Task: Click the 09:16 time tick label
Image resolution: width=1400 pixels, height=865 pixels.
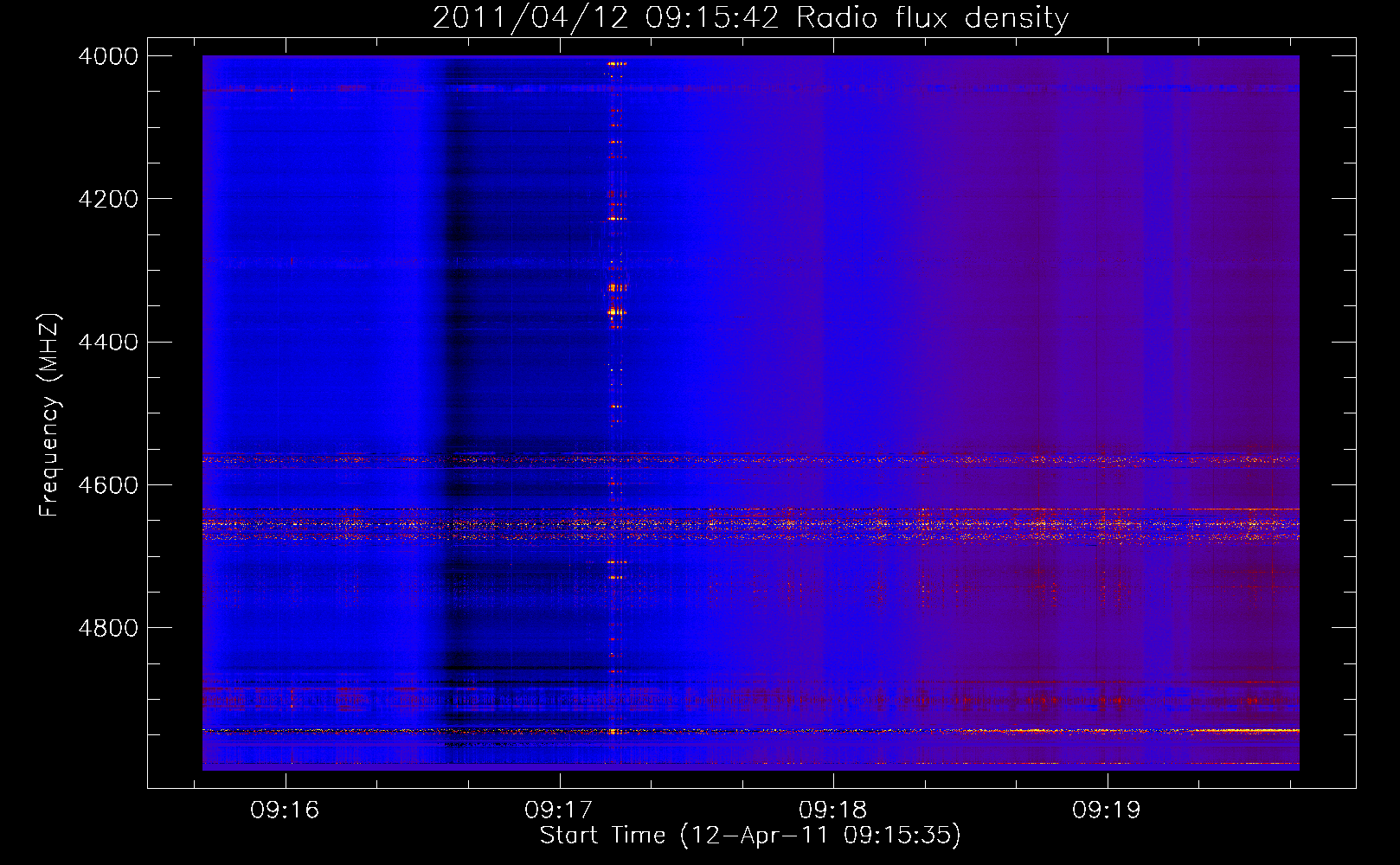Action: coord(285,810)
